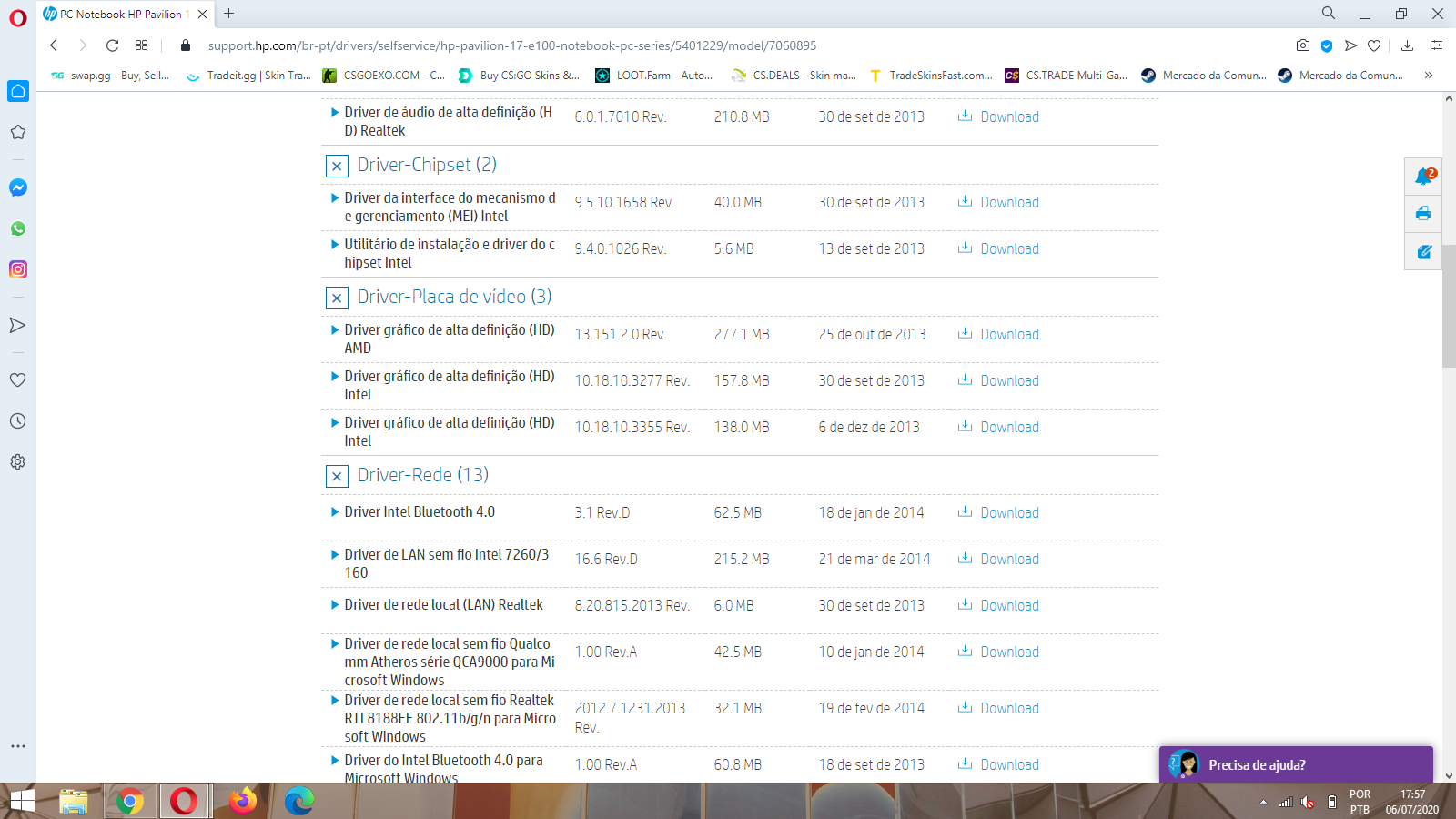Viewport: 1456px width, 819px height.
Task: Open sidebar home start page icon
Action: (18, 91)
